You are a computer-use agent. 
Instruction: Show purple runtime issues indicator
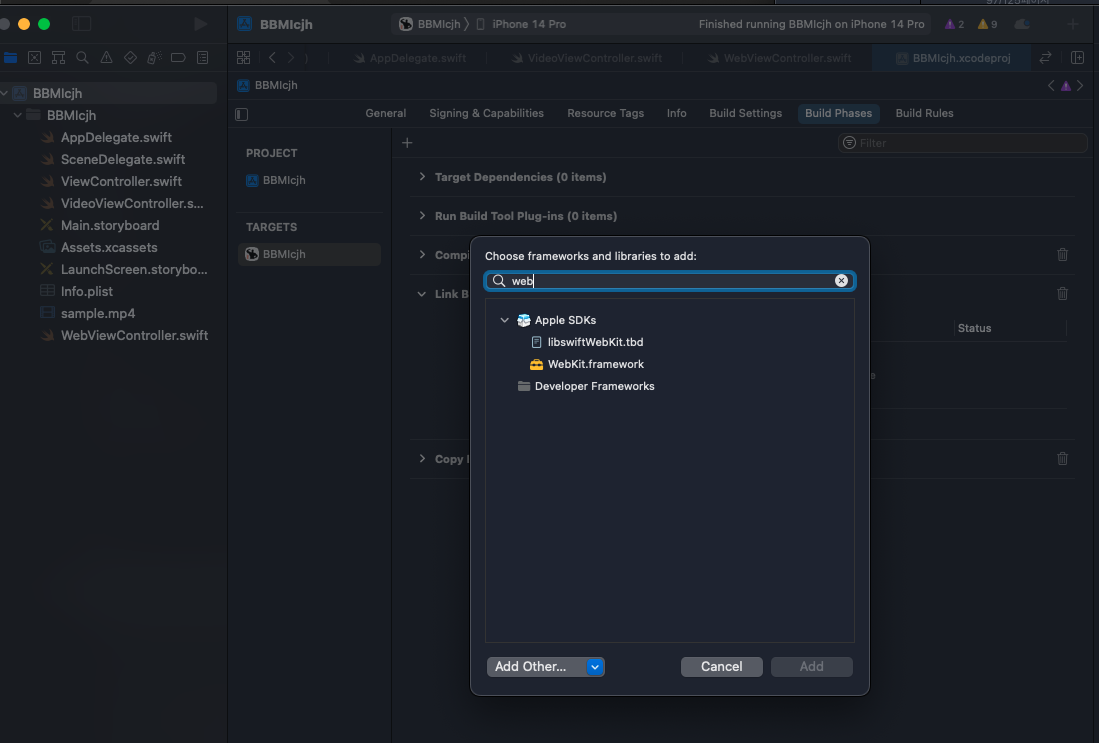click(x=955, y=24)
